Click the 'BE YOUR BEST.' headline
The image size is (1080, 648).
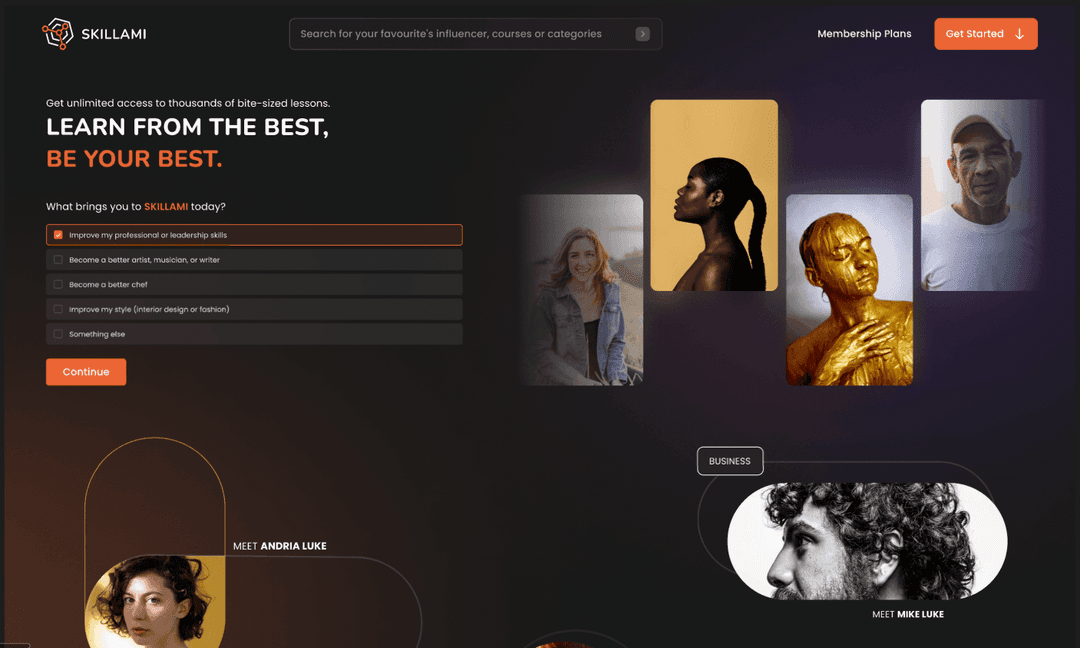[x=134, y=159]
